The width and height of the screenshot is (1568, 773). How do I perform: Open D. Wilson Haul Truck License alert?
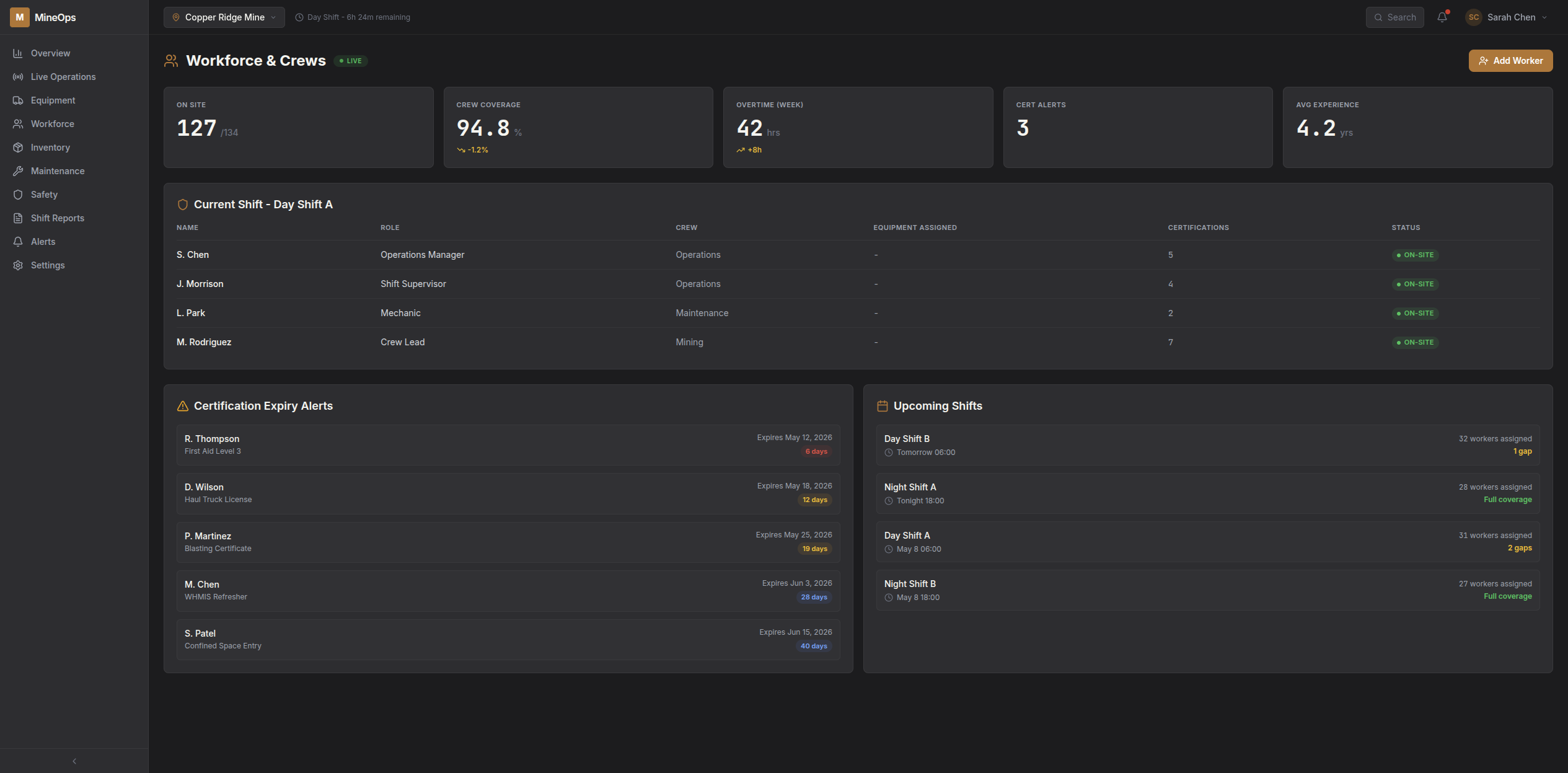click(x=508, y=493)
